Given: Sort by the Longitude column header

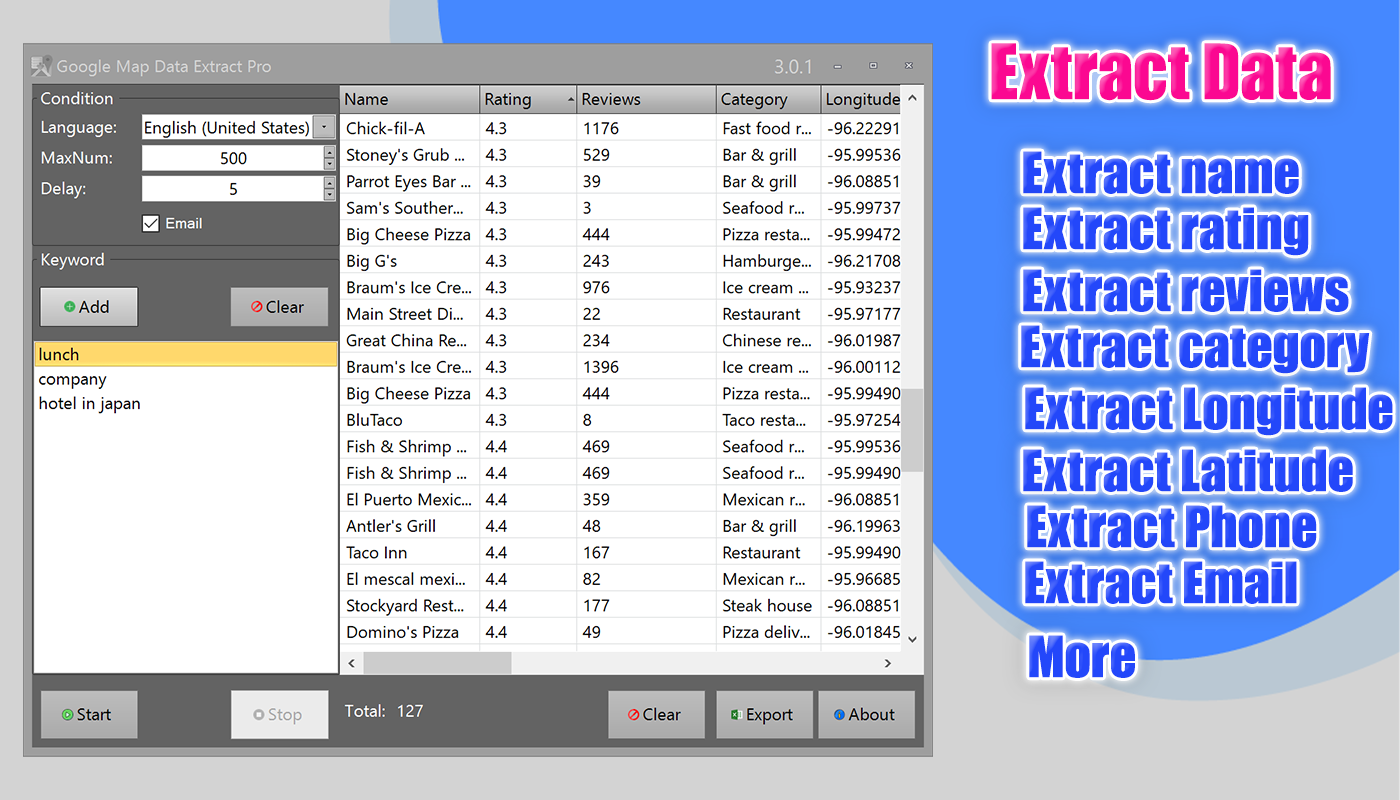Looking at the screenshot, I should pos(861,99).
